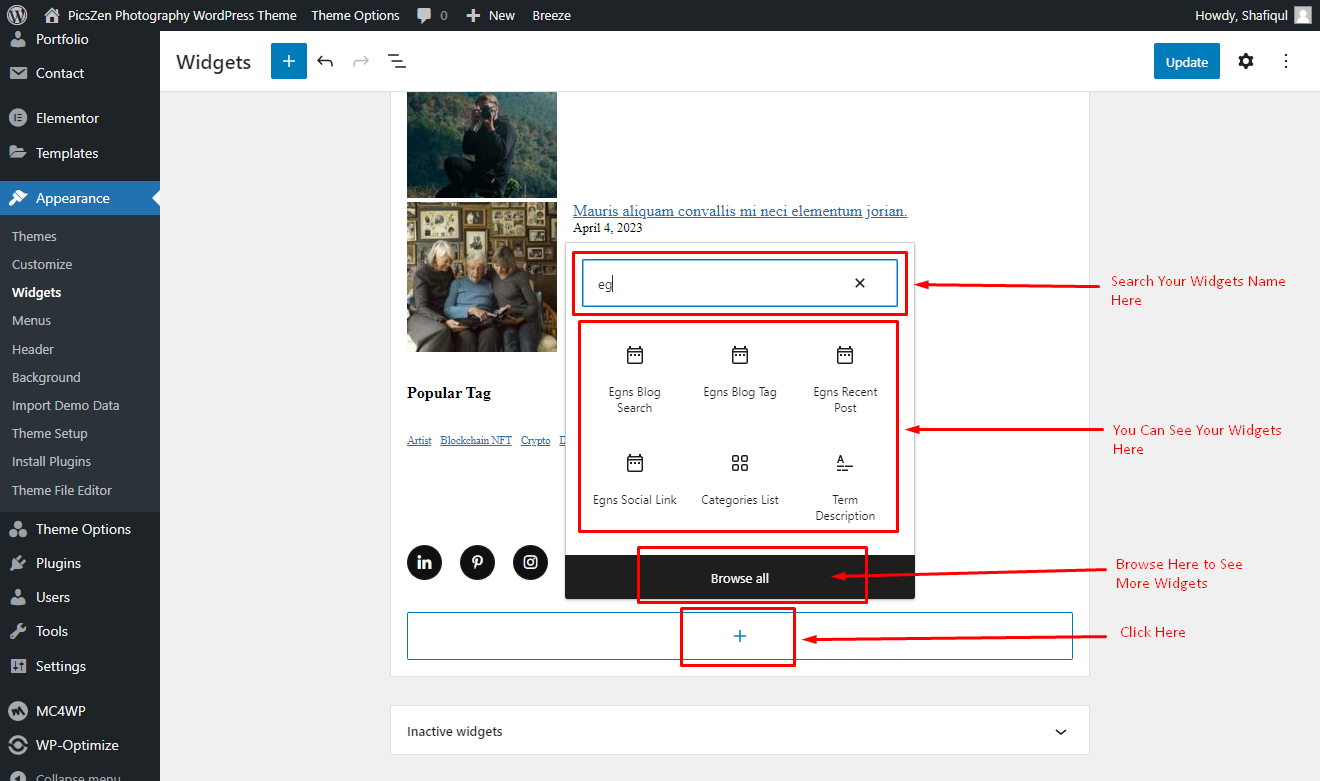Click the Blockchain NFT tag link

(x=476, y=440)
